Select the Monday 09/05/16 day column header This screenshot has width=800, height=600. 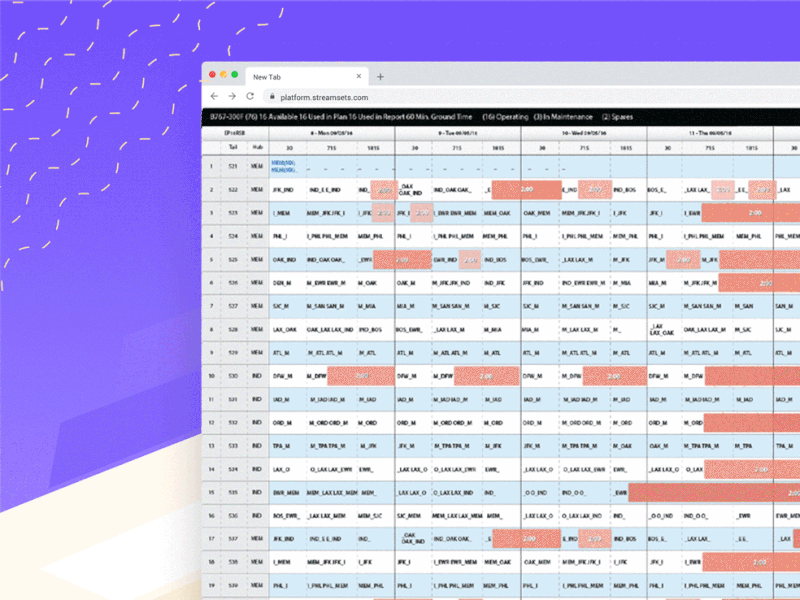332,133
